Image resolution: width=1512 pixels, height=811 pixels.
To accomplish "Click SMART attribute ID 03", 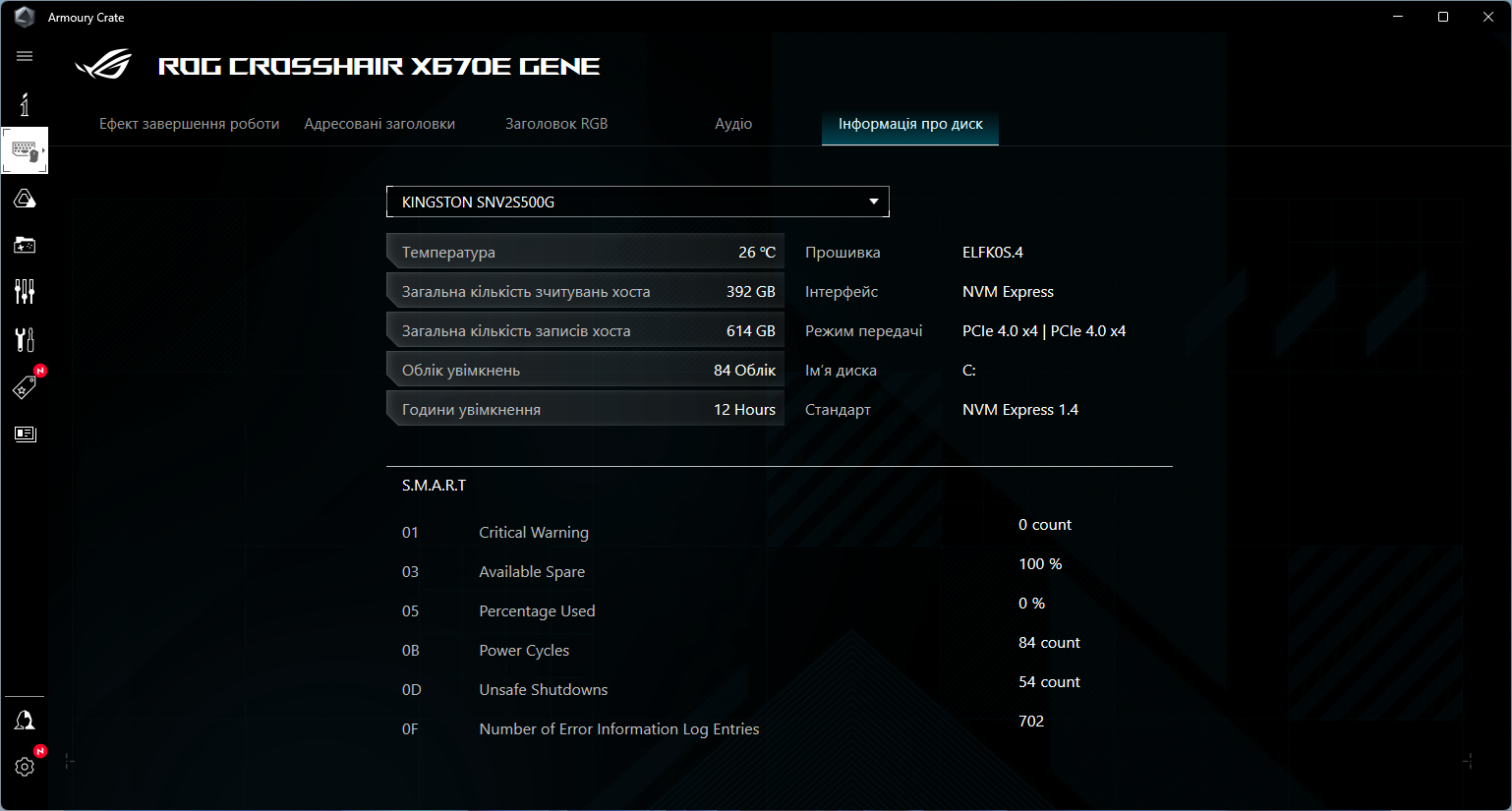I will pos(410,572).
